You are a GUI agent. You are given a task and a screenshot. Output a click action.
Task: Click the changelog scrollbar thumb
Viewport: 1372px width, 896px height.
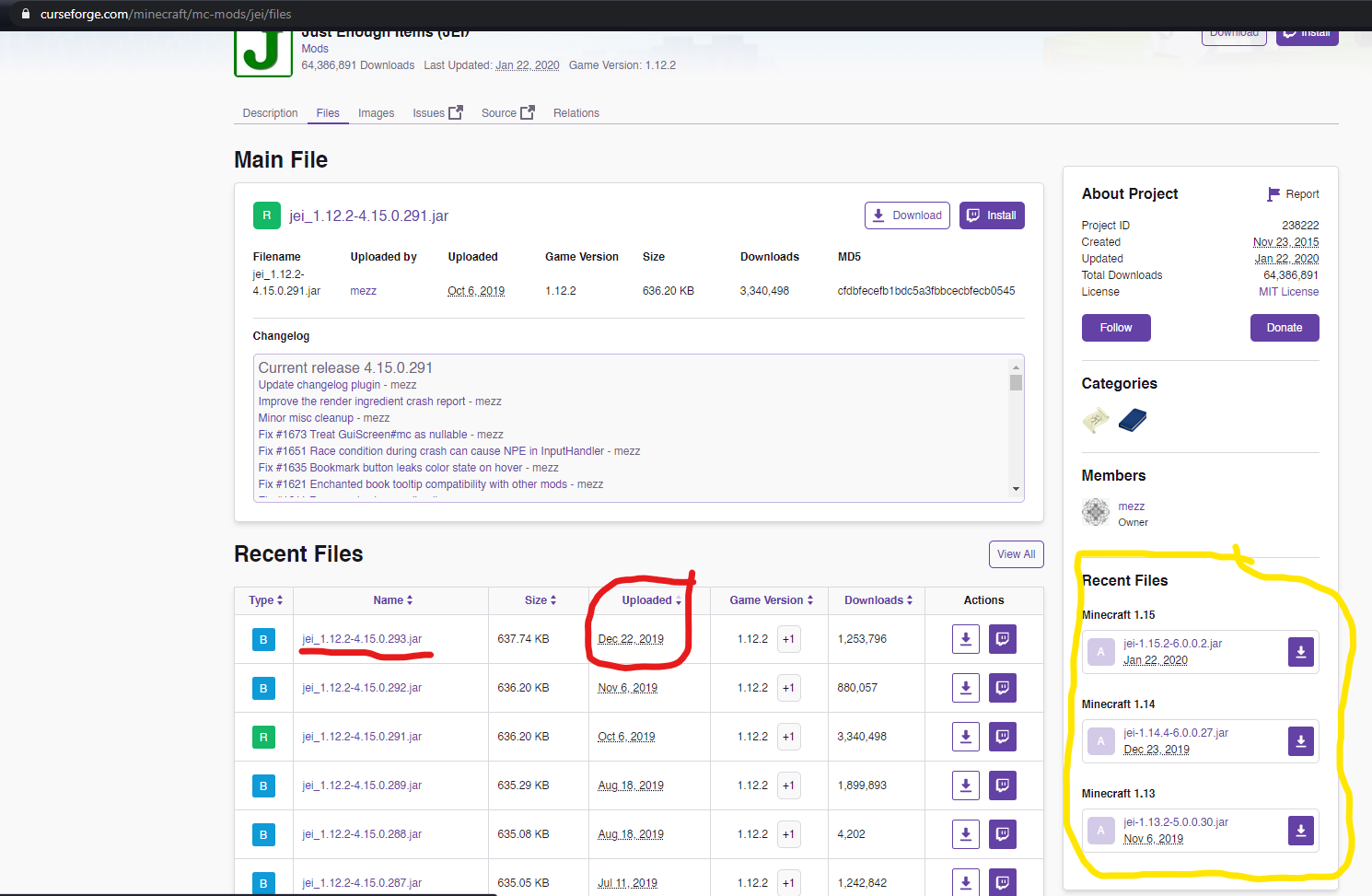coord(1016,382)
